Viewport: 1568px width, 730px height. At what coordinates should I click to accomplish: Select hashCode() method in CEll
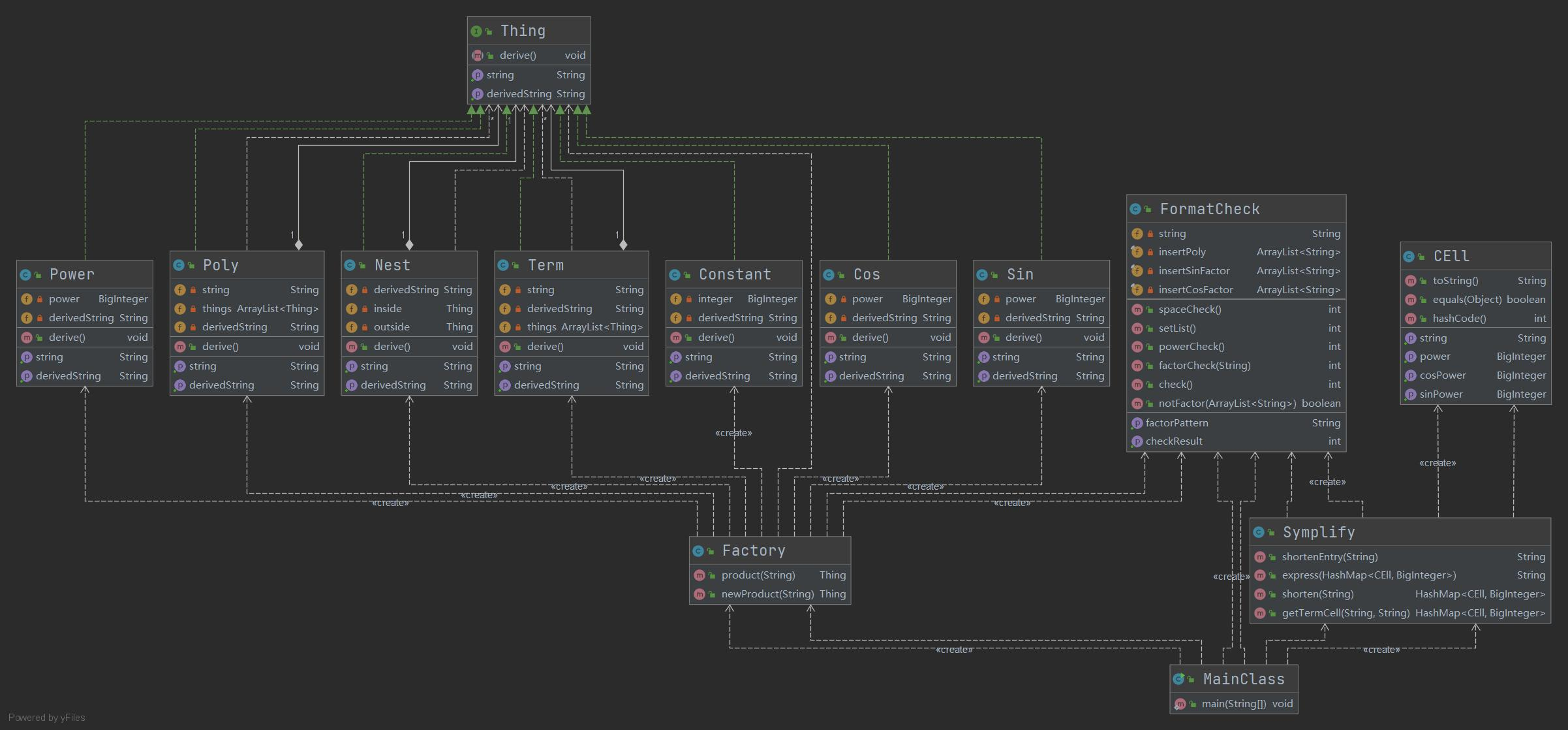click(x=1459, y=319)
